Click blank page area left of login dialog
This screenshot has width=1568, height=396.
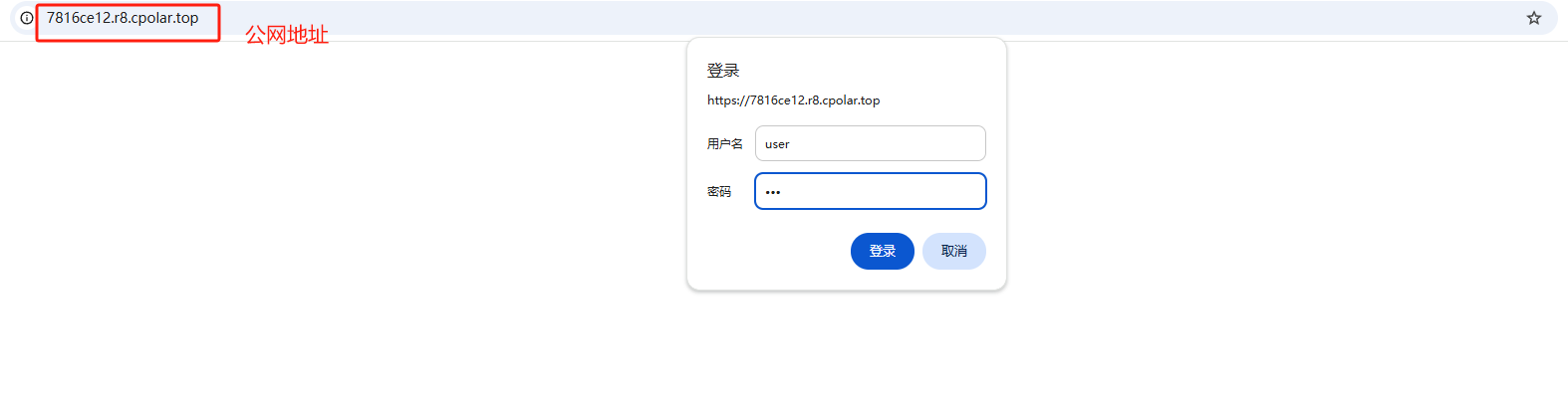339,199
